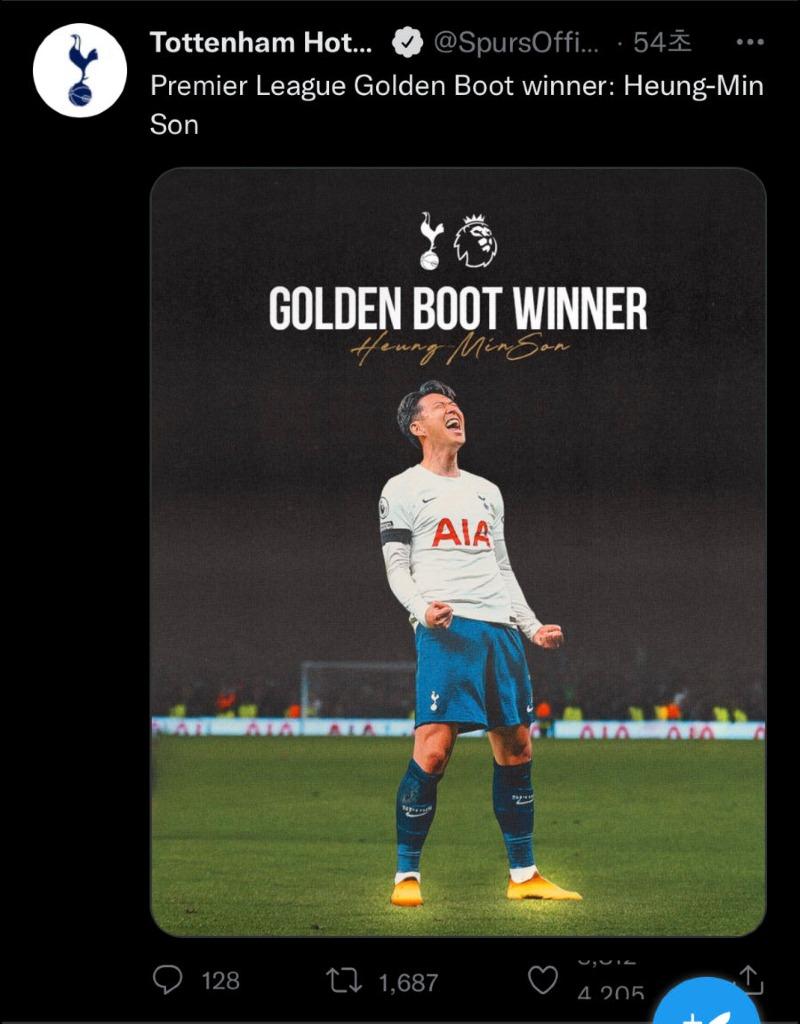Reply using the speech bubble icon

click(x=167, y=980)
